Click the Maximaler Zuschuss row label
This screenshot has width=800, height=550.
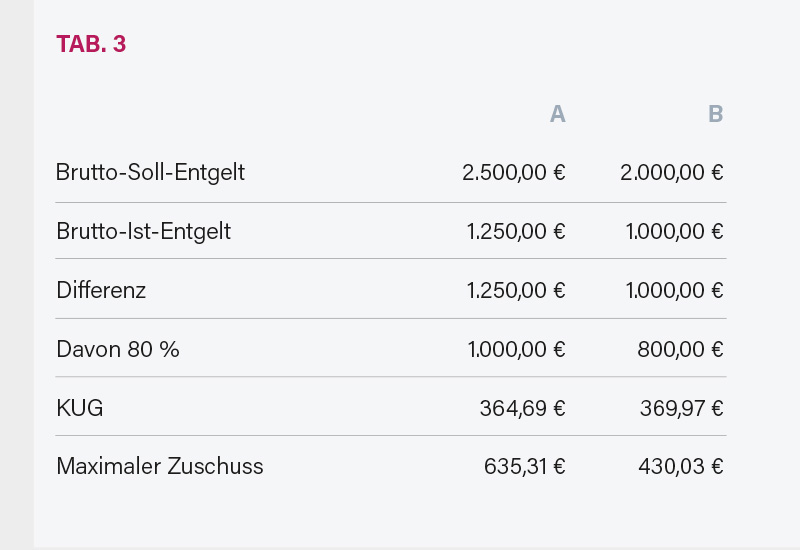(160, 466)
